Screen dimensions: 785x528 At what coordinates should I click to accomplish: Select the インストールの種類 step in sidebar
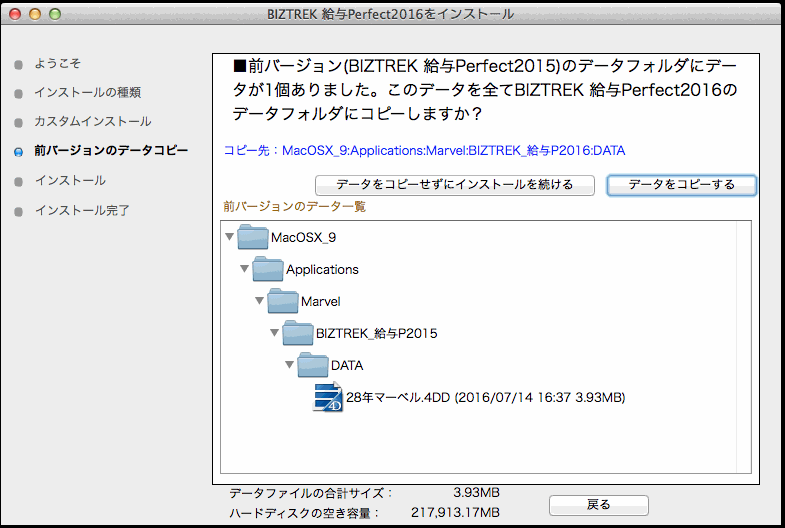coord(87,93)
